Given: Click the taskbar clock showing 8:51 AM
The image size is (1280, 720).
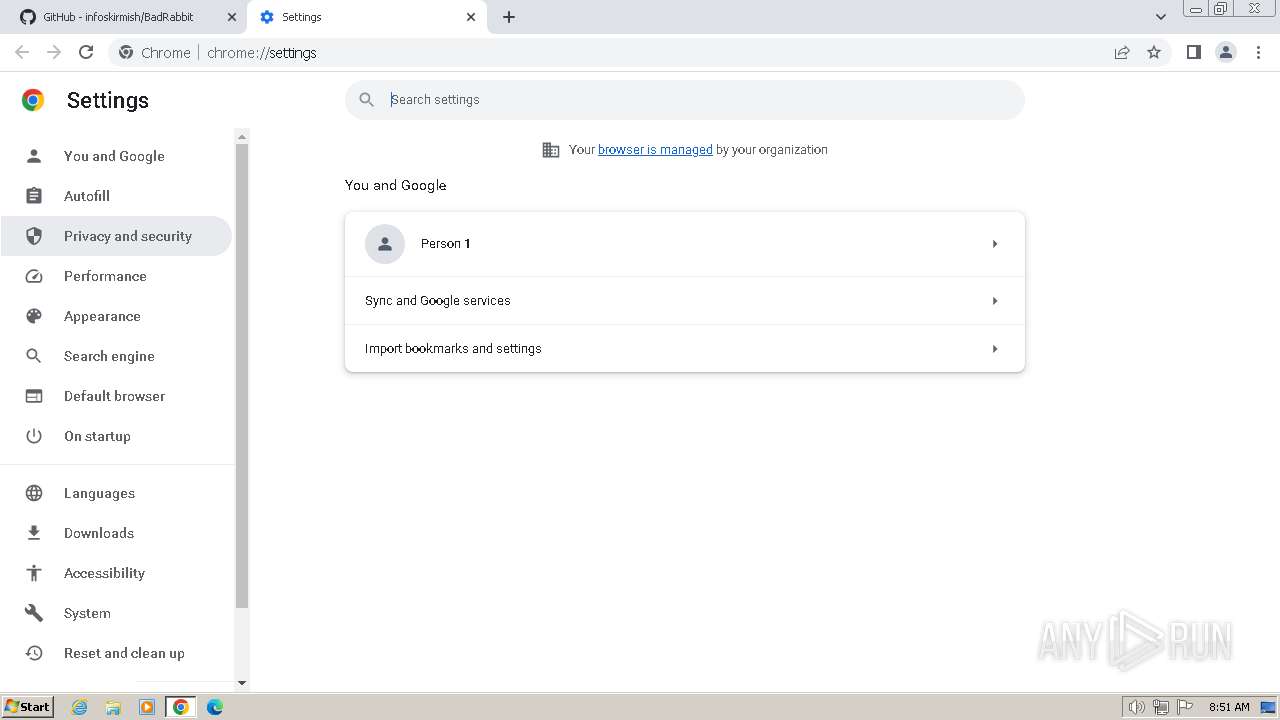Looking at the screenshot, I should click(1229, 707).
